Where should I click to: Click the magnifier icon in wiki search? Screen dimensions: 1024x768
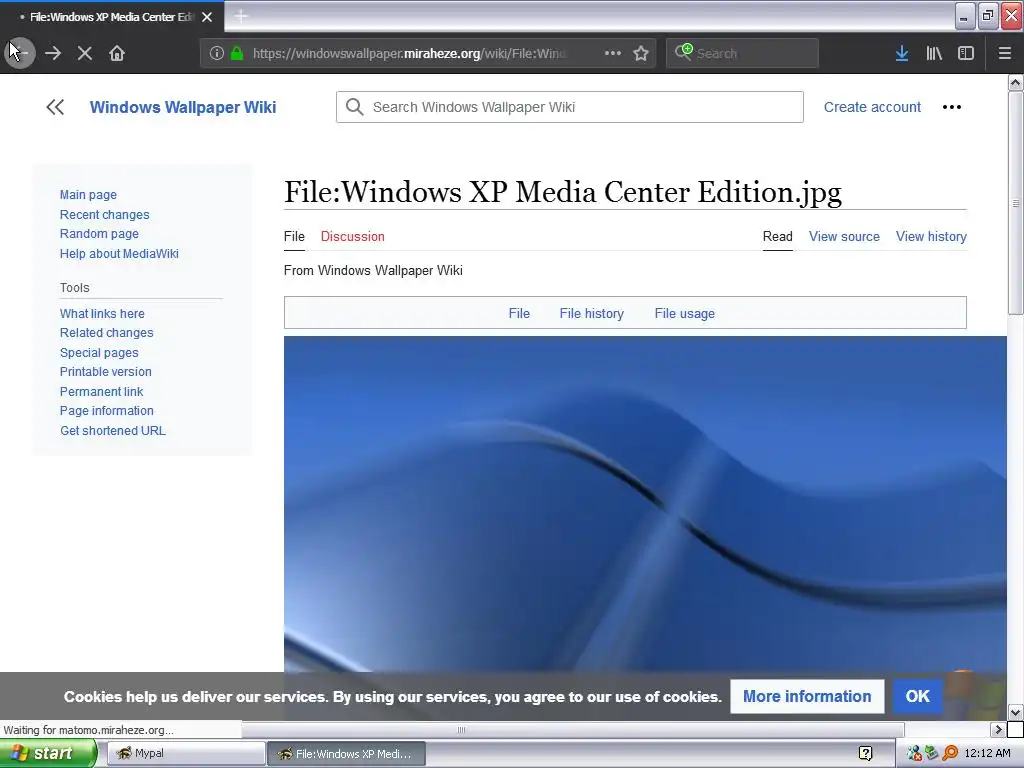(355, 107)
